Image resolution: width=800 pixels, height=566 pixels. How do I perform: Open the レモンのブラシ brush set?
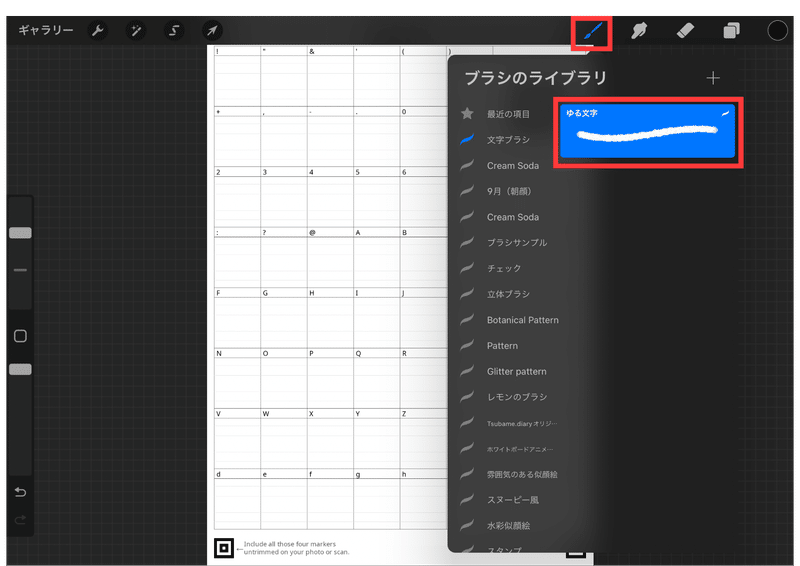point(516,397)
